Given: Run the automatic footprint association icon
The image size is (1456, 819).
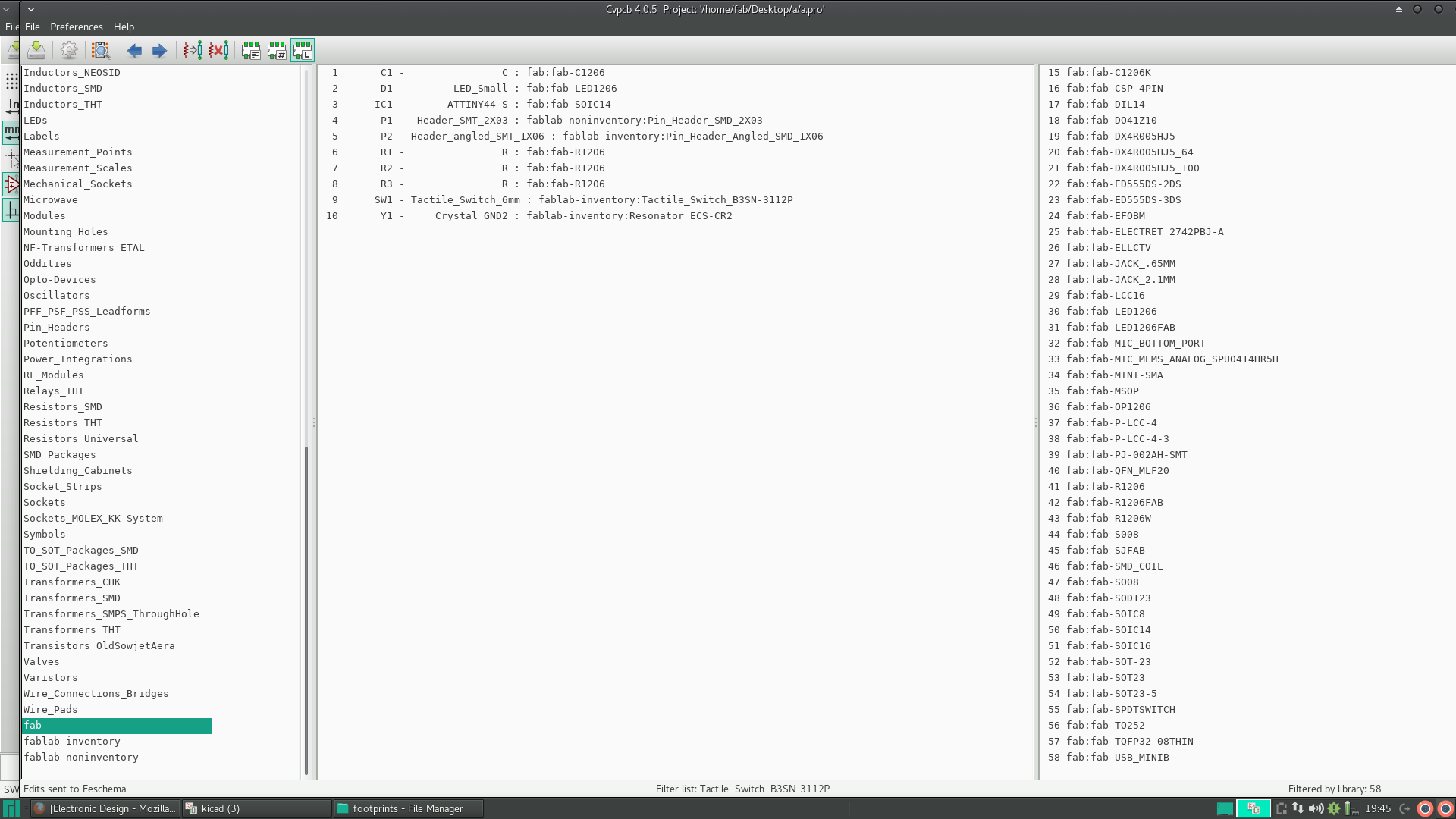Looking at the screenshot, I should pyautogui.click(x=193, y=50).
